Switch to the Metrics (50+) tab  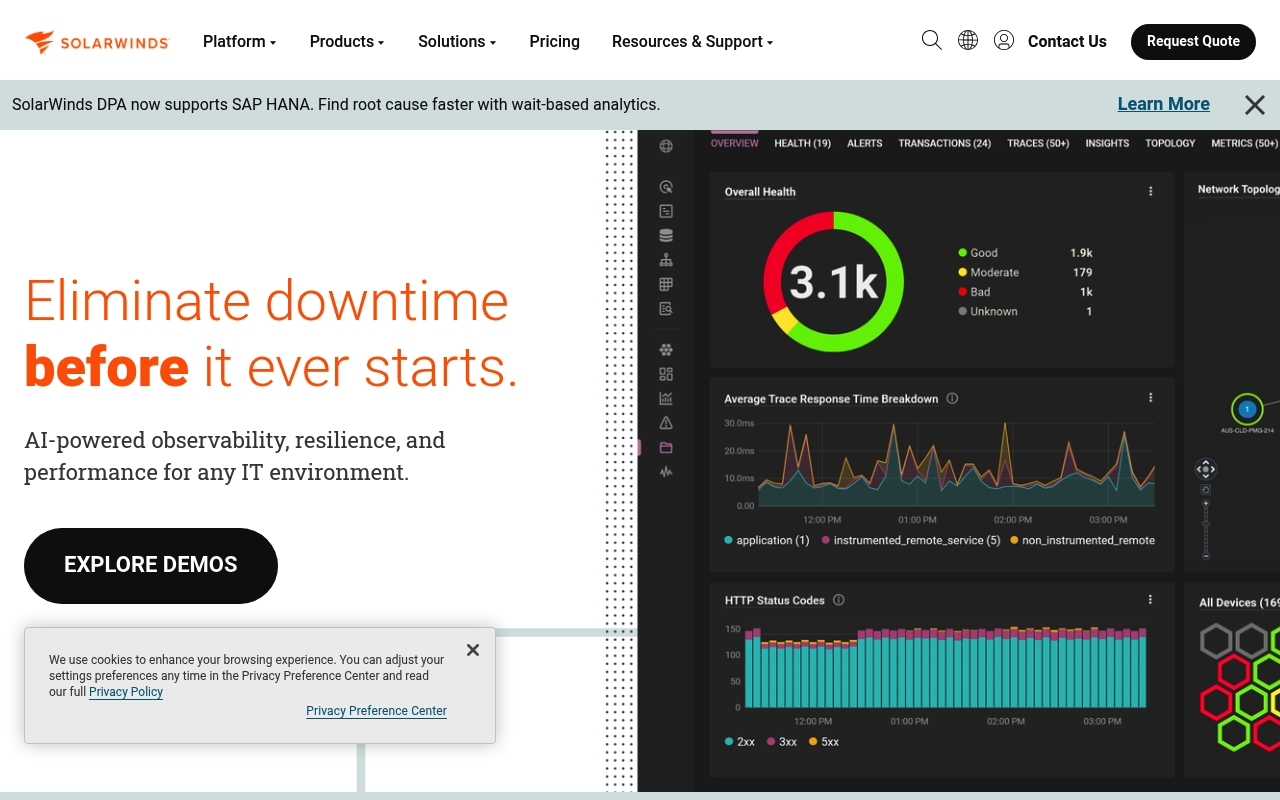click(1244, 143)
